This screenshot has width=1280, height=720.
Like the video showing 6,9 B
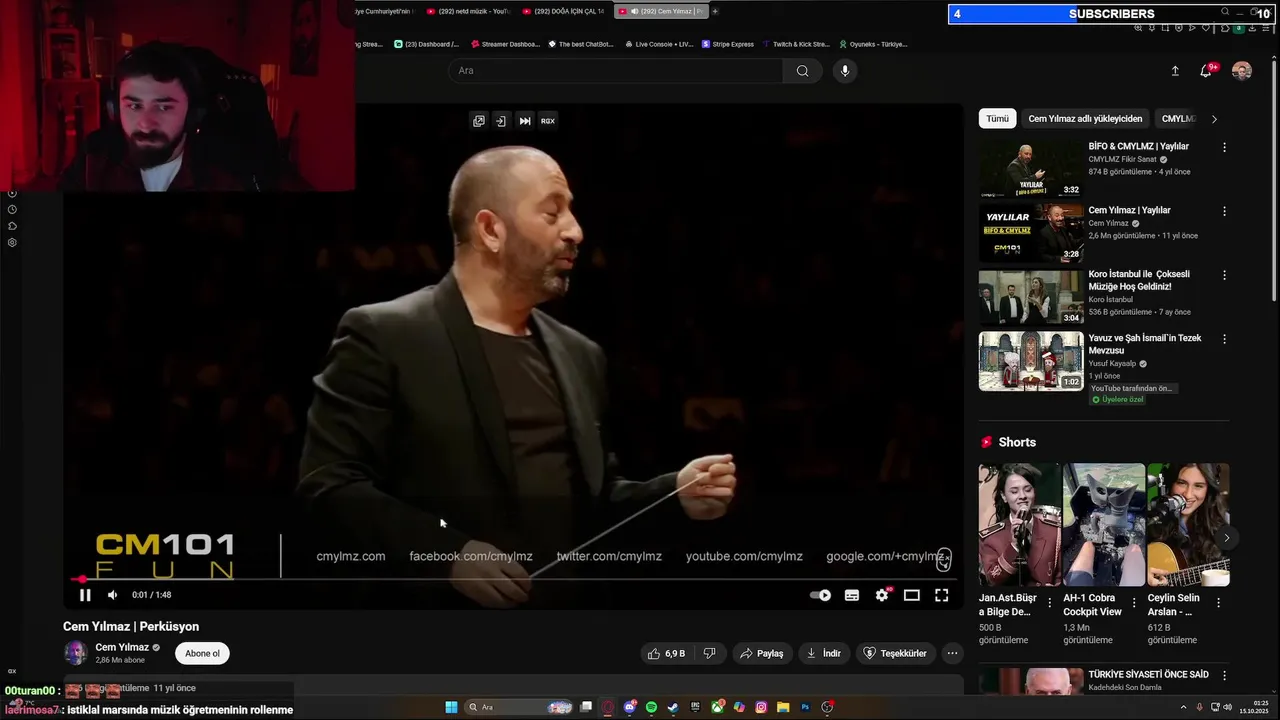click(x=666, y=653)
